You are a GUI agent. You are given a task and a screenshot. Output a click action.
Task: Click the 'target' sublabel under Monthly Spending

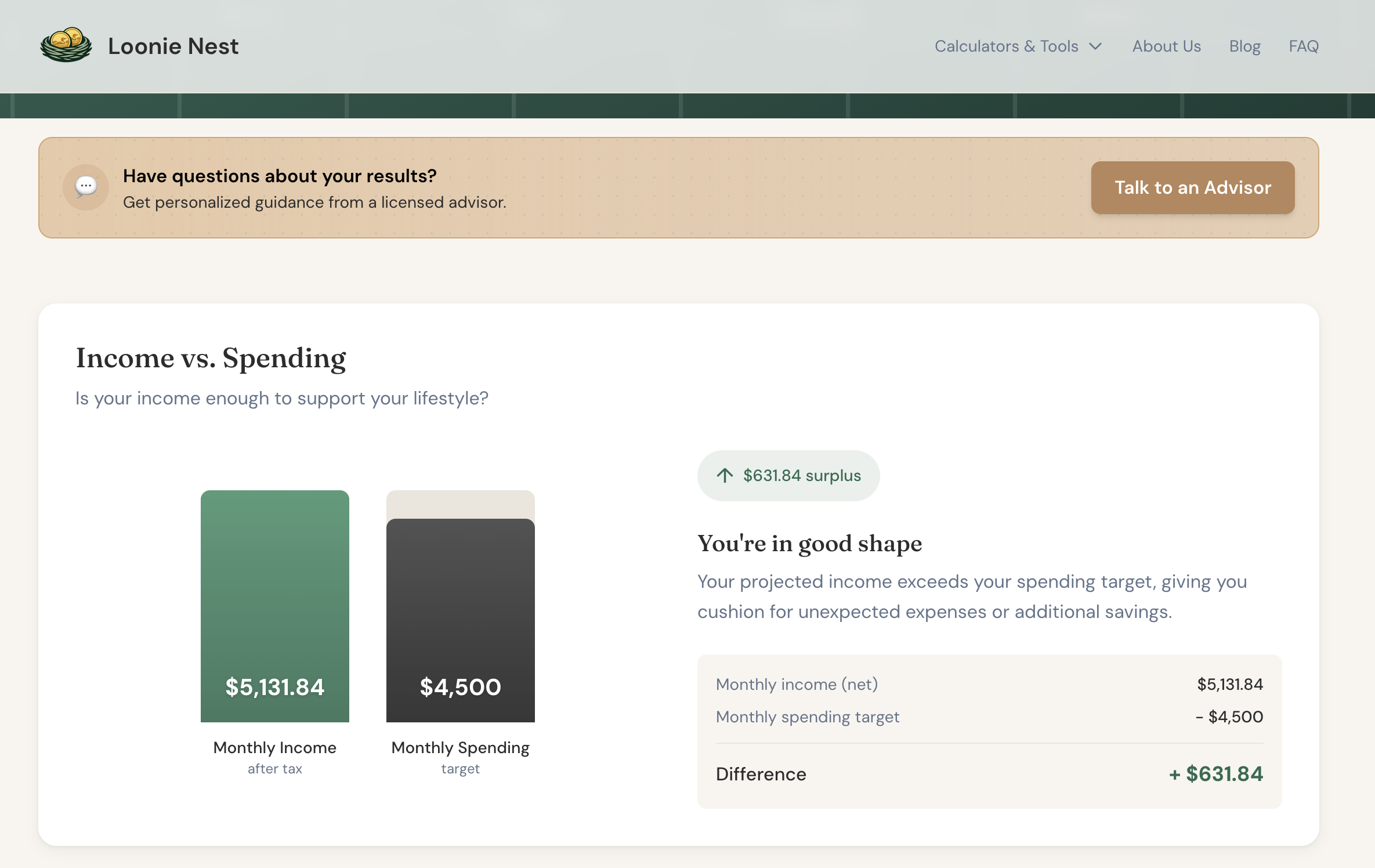click(461, 769)
